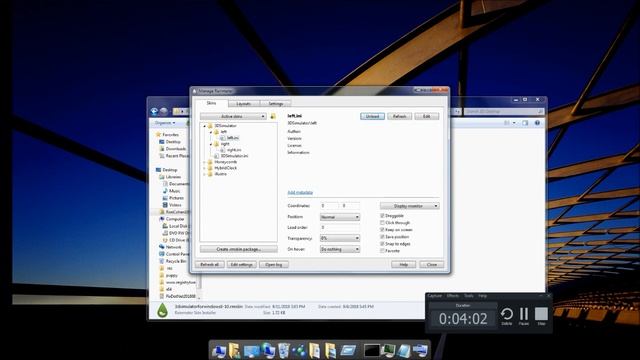
Task: Click the Unload button
Action: pyautogui.click(x=372, y=116)
